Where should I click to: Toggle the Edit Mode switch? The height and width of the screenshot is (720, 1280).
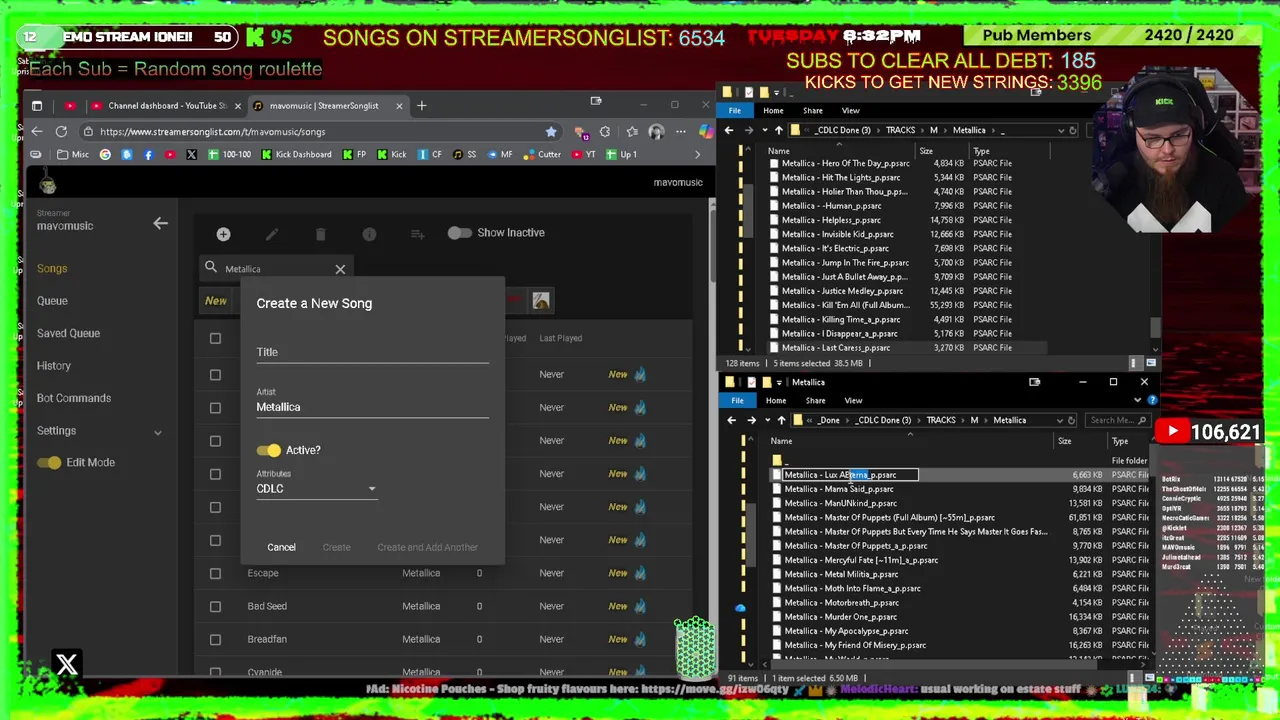pyautogui.click(x=48, y=462)
